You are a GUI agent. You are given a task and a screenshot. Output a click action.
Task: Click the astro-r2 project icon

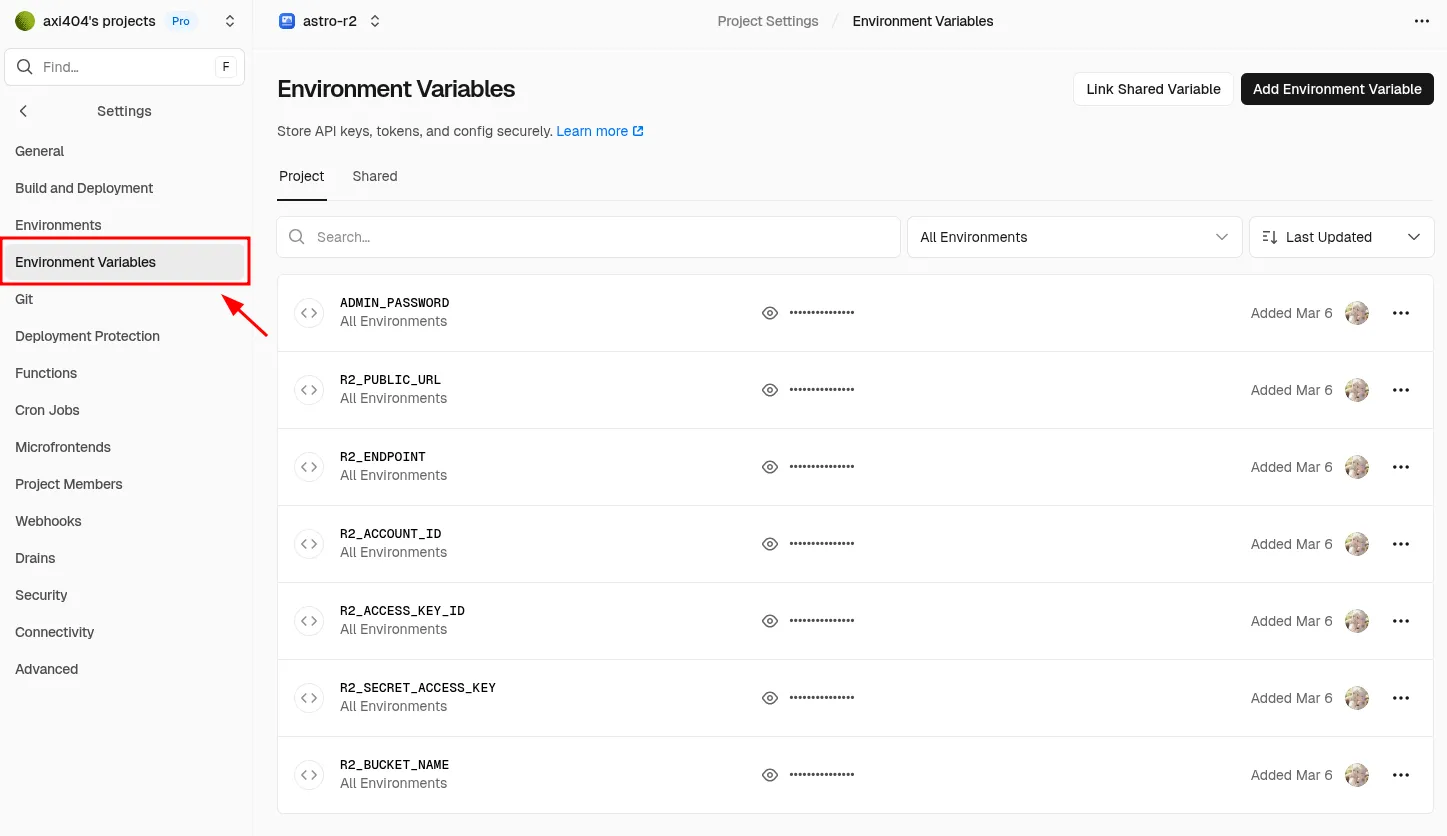287,21
